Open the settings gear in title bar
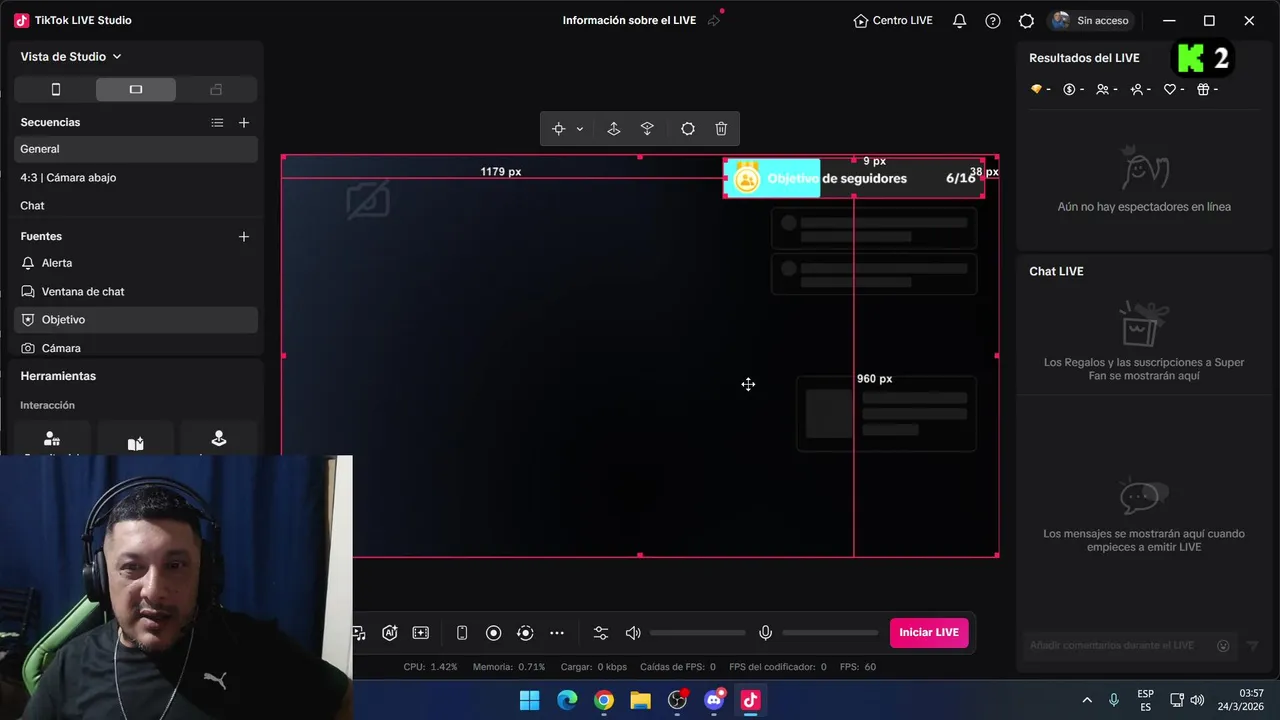 [x=1026, y=20]
